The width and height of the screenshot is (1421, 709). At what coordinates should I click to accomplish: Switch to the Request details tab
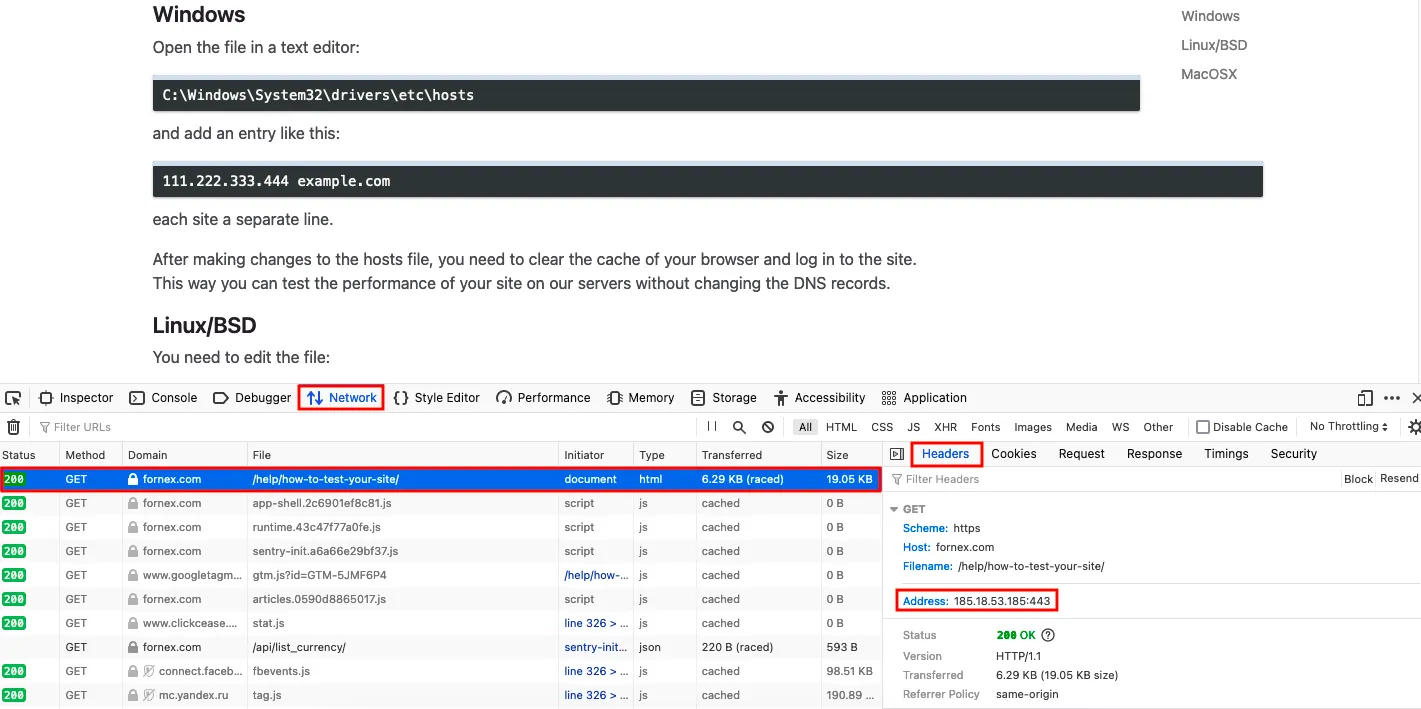point(1082,454)
